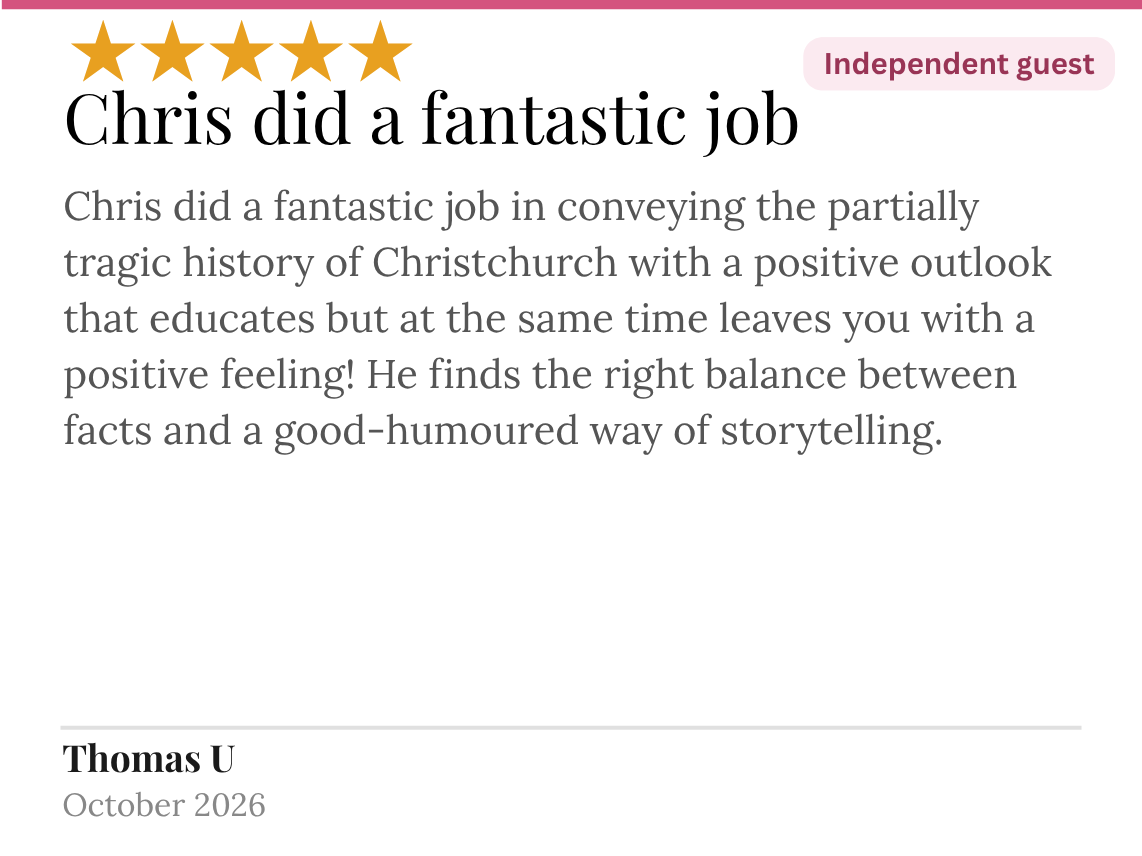This screenshot has height=856, width=1142.
Task: Click the October 2026 review date
Action: click(164, 805)
